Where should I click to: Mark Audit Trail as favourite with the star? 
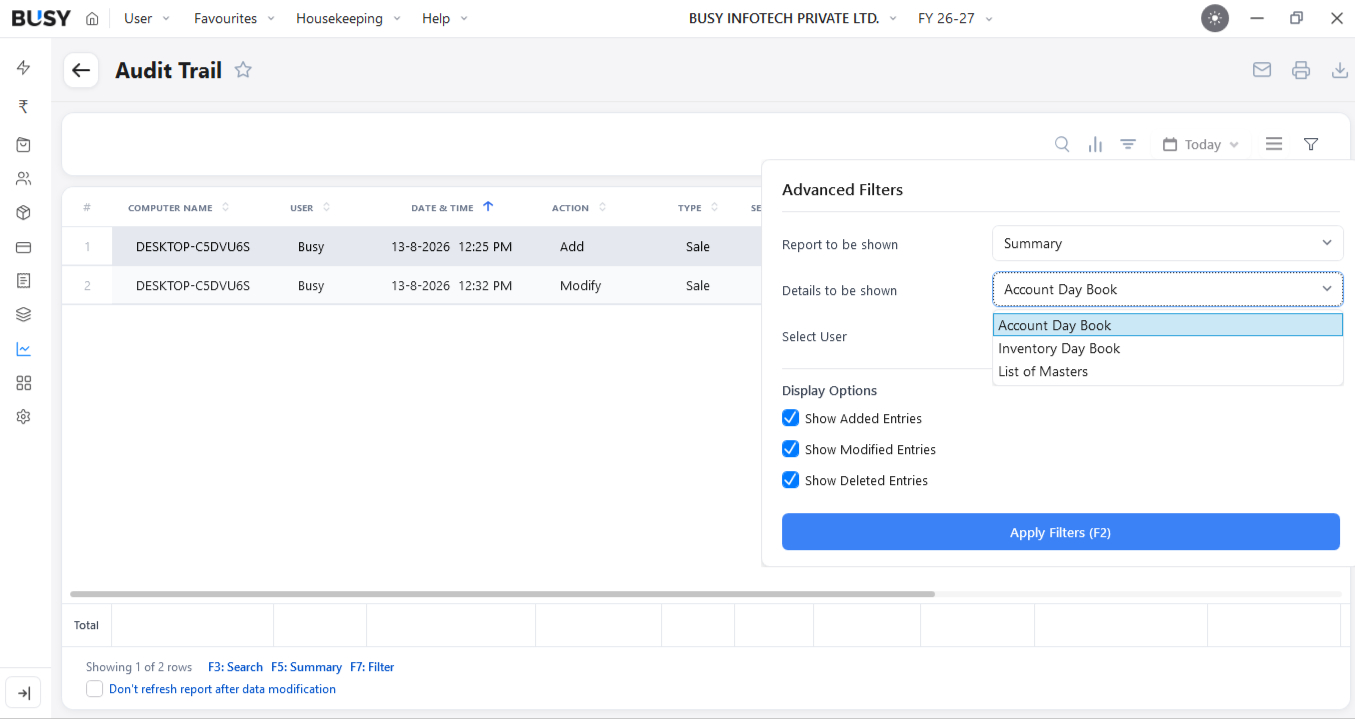point(243,70)
